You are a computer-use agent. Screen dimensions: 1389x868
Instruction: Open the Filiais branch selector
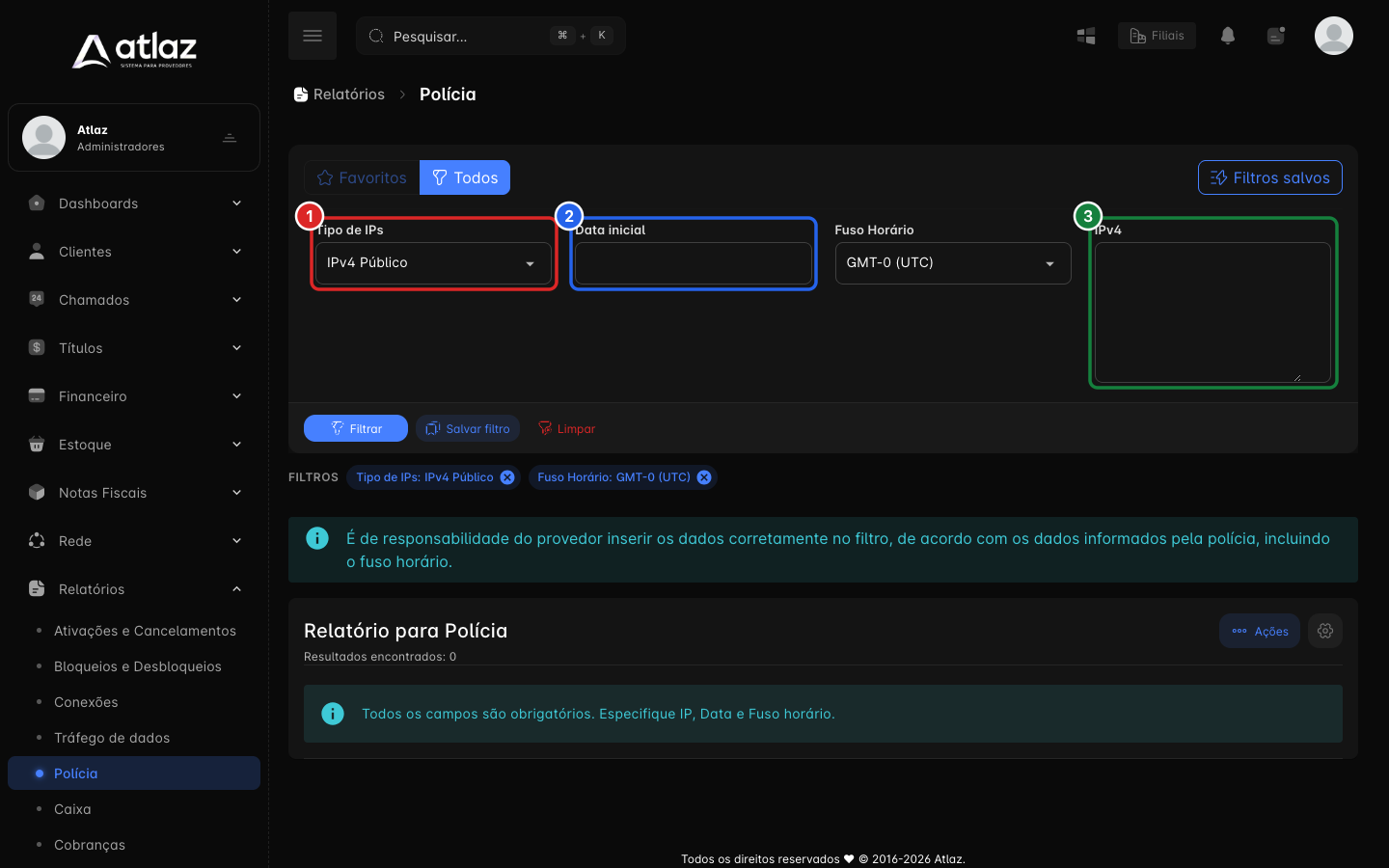click(1157, 36)
